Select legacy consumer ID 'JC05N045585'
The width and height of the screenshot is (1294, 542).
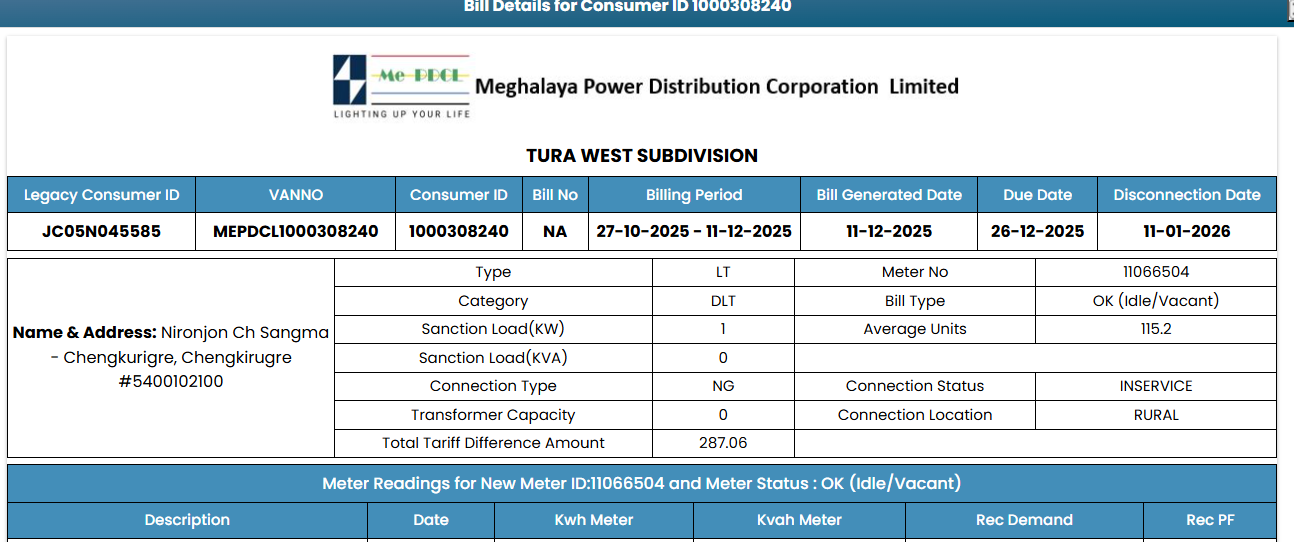pos(102,231)
